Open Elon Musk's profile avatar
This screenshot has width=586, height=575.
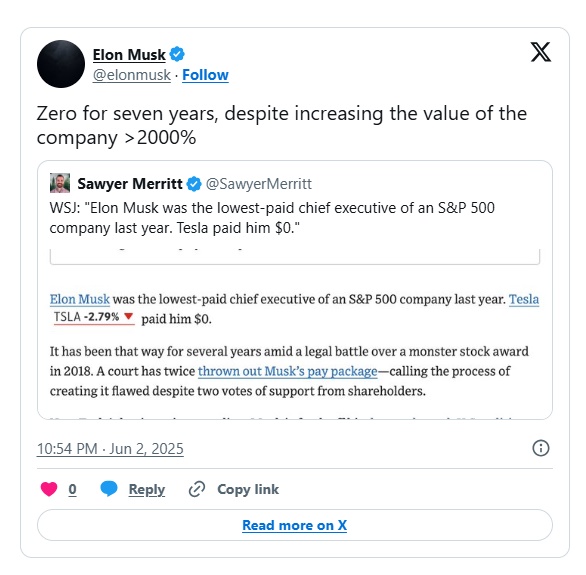click(x=61, y=64)
